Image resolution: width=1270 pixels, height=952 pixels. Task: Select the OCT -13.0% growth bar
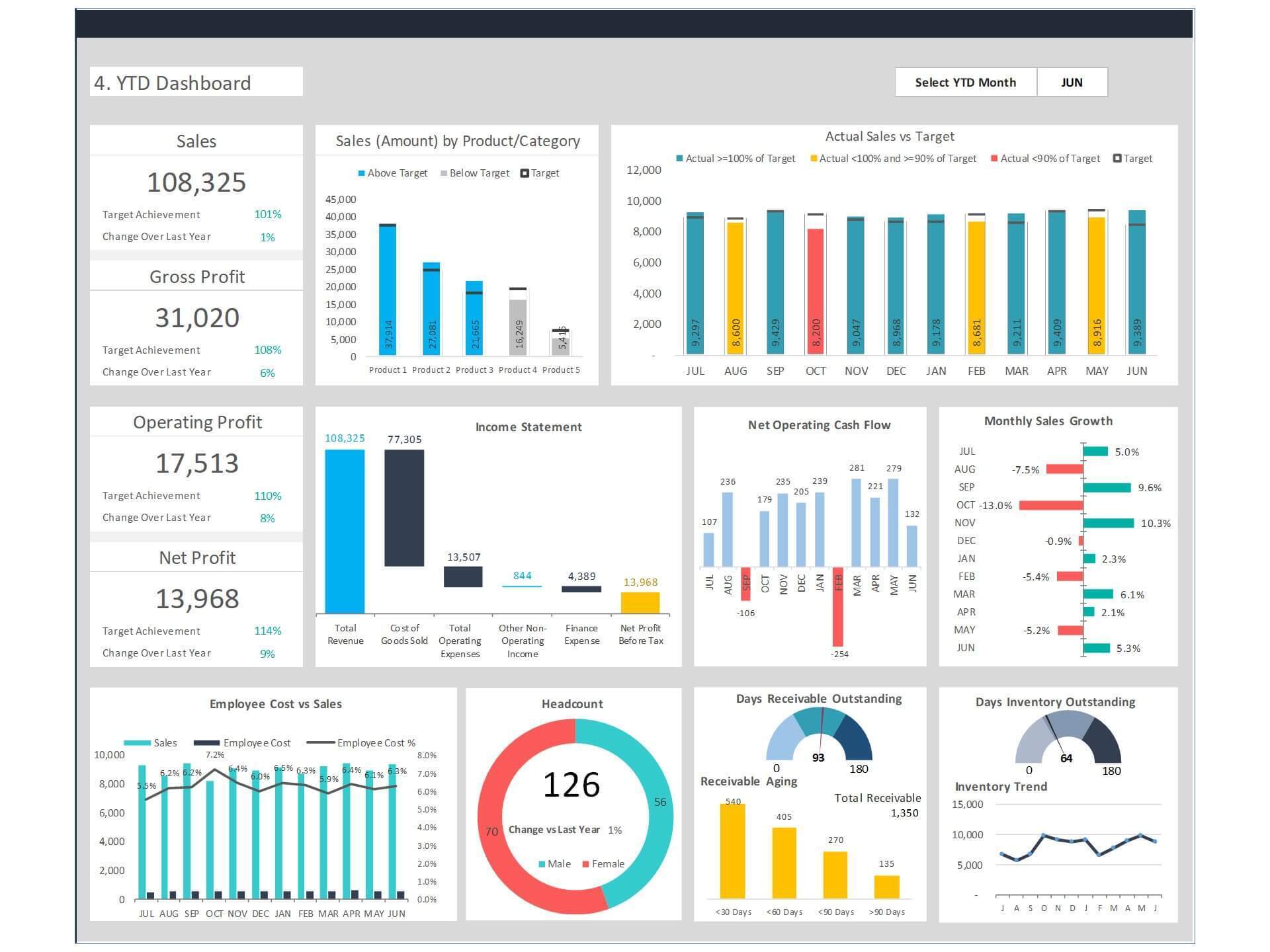[1051, 505]
